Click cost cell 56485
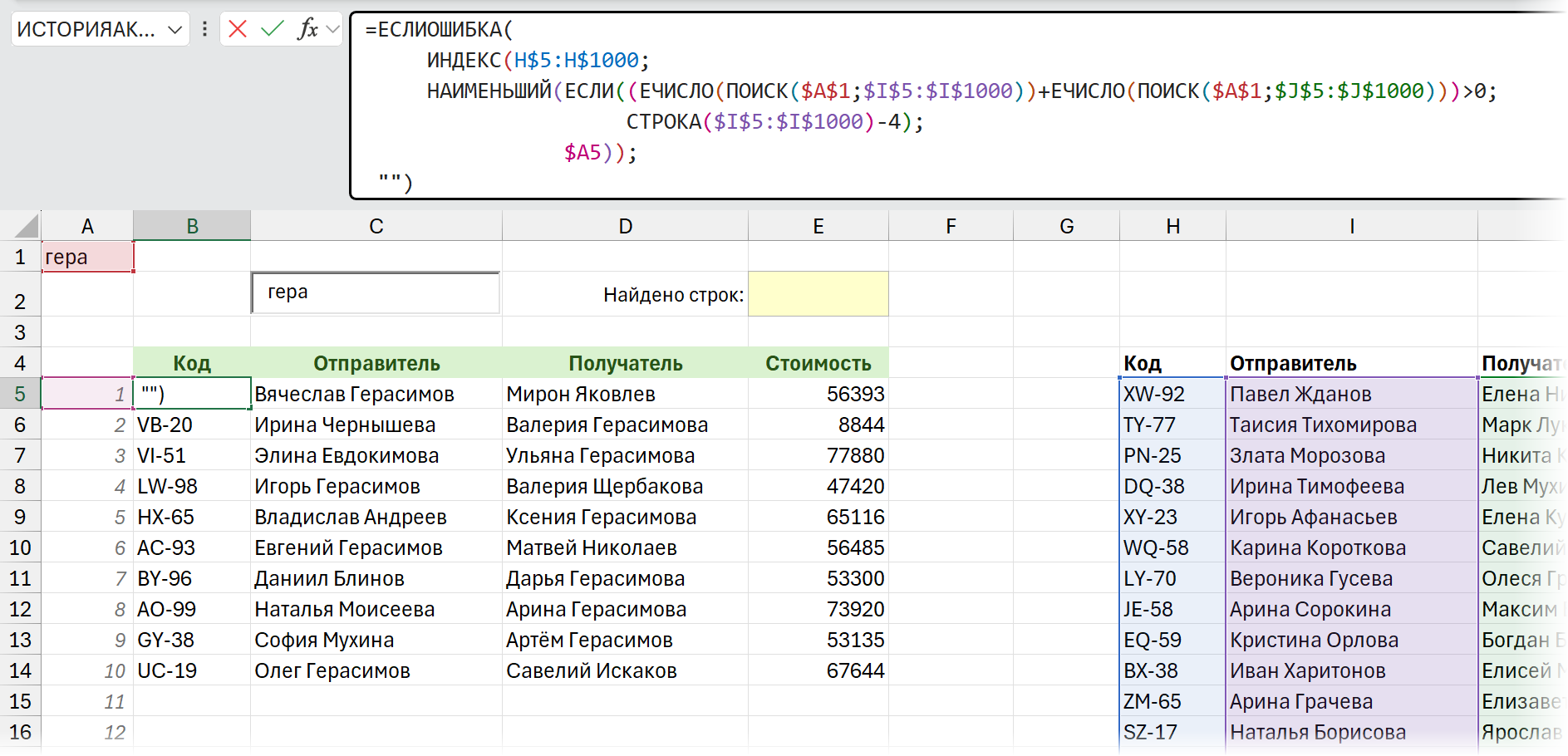The height and width of the screenshot is (756, 1568). pos(818,547)
